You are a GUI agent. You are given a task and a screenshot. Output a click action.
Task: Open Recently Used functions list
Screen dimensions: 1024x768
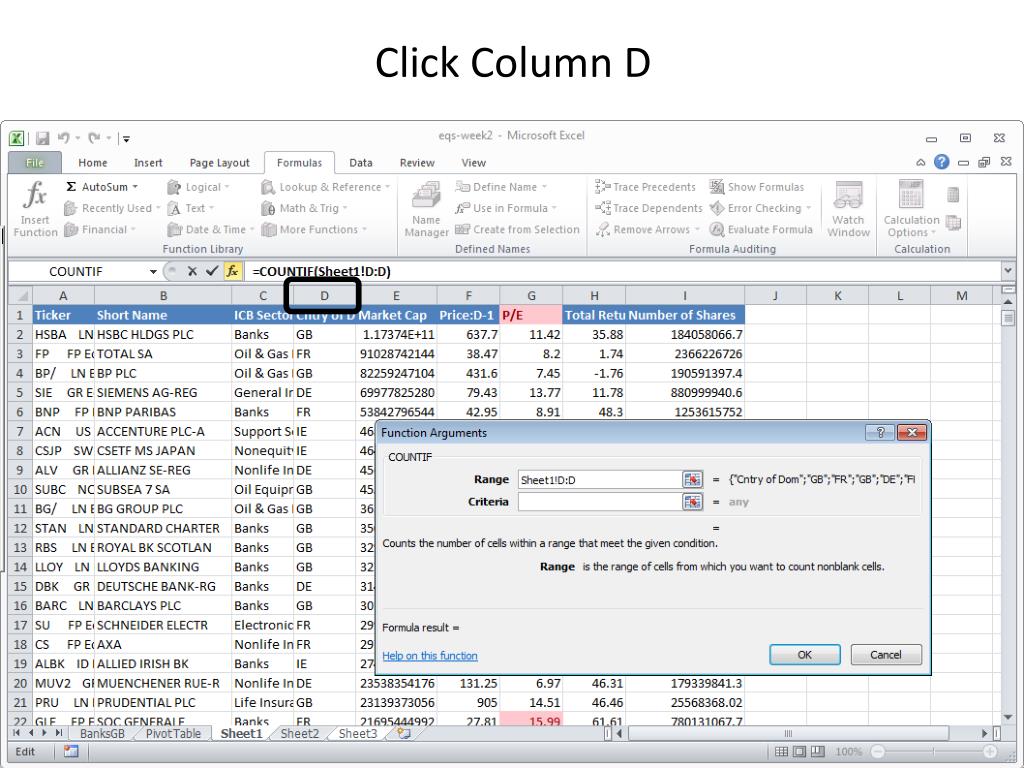(x=112, y=208)
